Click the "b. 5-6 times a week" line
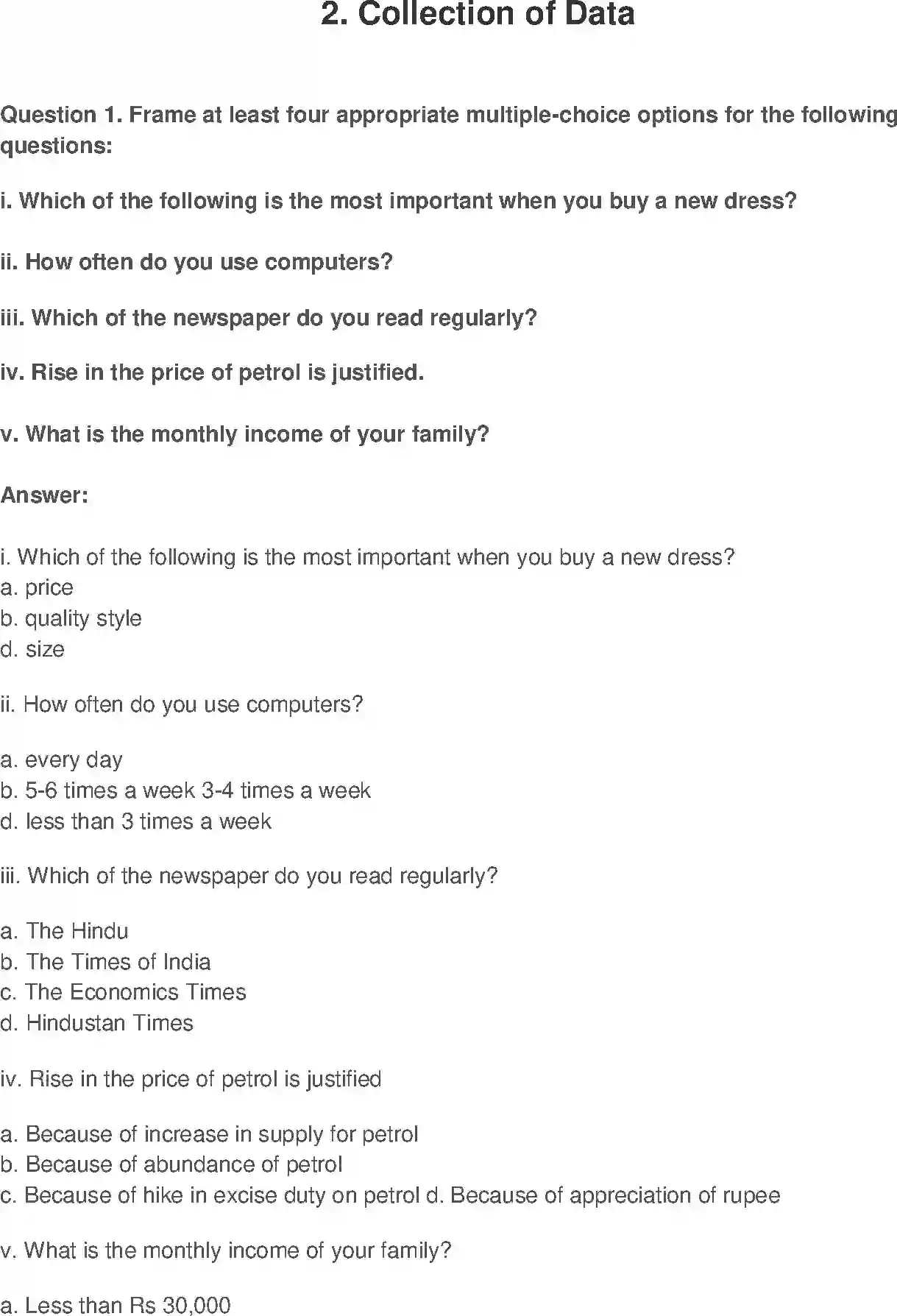 [x=185, y=790]
